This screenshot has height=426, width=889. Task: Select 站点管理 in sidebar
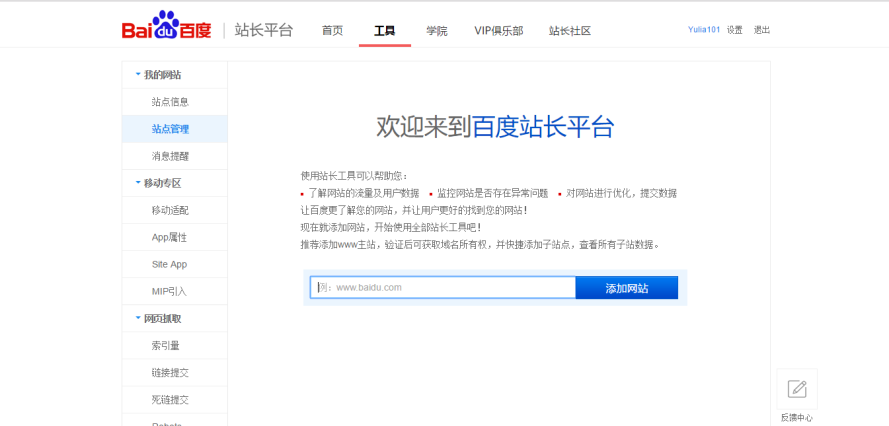coord(170,129)
